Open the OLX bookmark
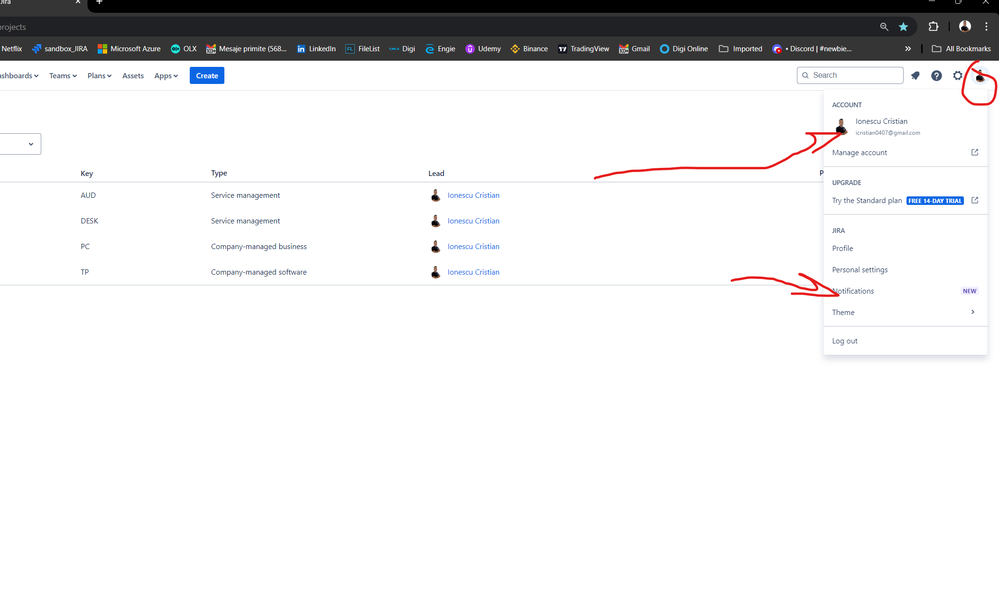This screenshot has height=592, width=999. coord(183,48)
